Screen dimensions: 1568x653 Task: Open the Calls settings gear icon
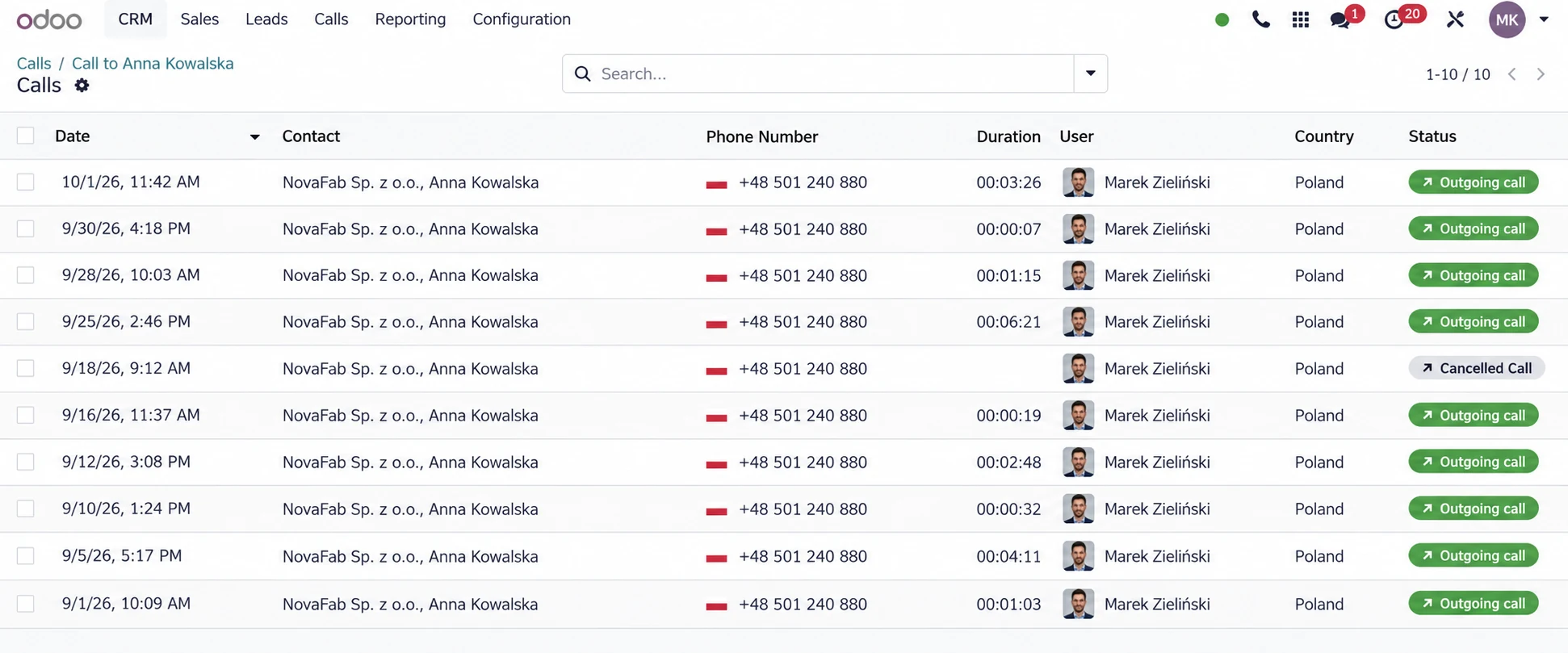click(x=82, y=86)
